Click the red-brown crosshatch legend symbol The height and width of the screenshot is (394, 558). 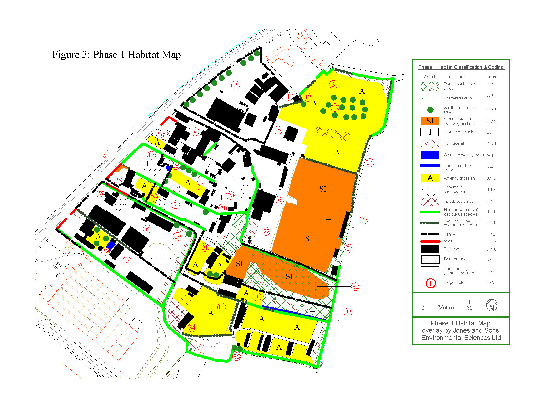(x=430, y=201)
